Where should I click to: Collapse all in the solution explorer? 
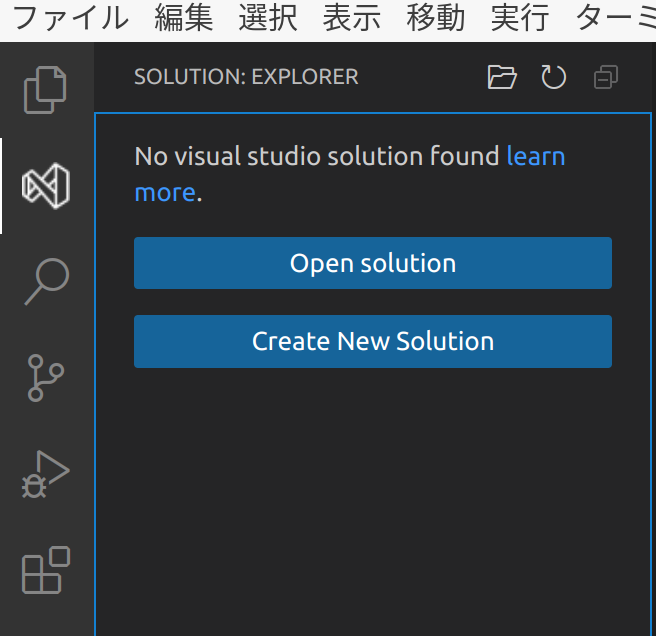coord(606,77)
